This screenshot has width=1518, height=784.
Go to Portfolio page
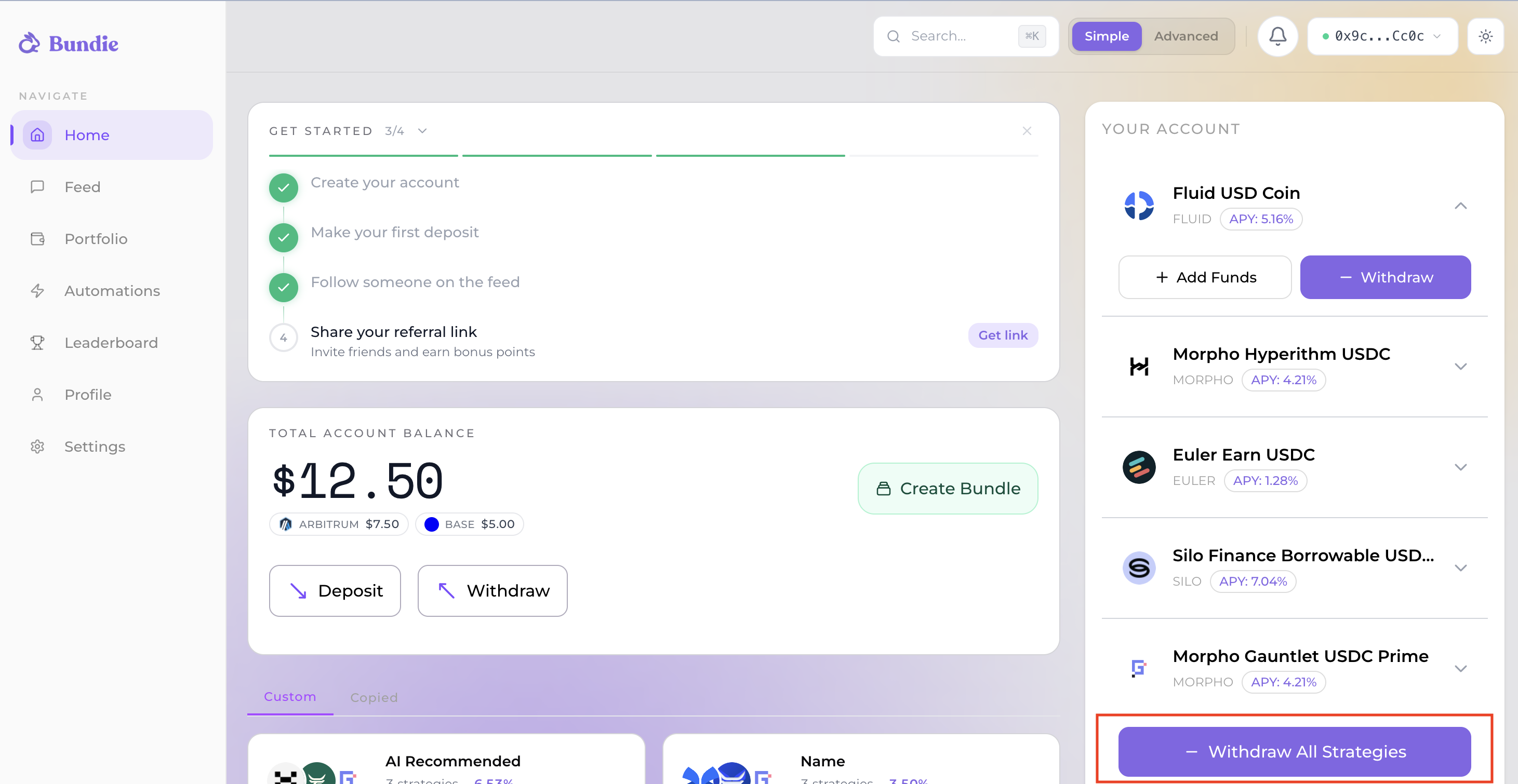(x=111, y=238)
